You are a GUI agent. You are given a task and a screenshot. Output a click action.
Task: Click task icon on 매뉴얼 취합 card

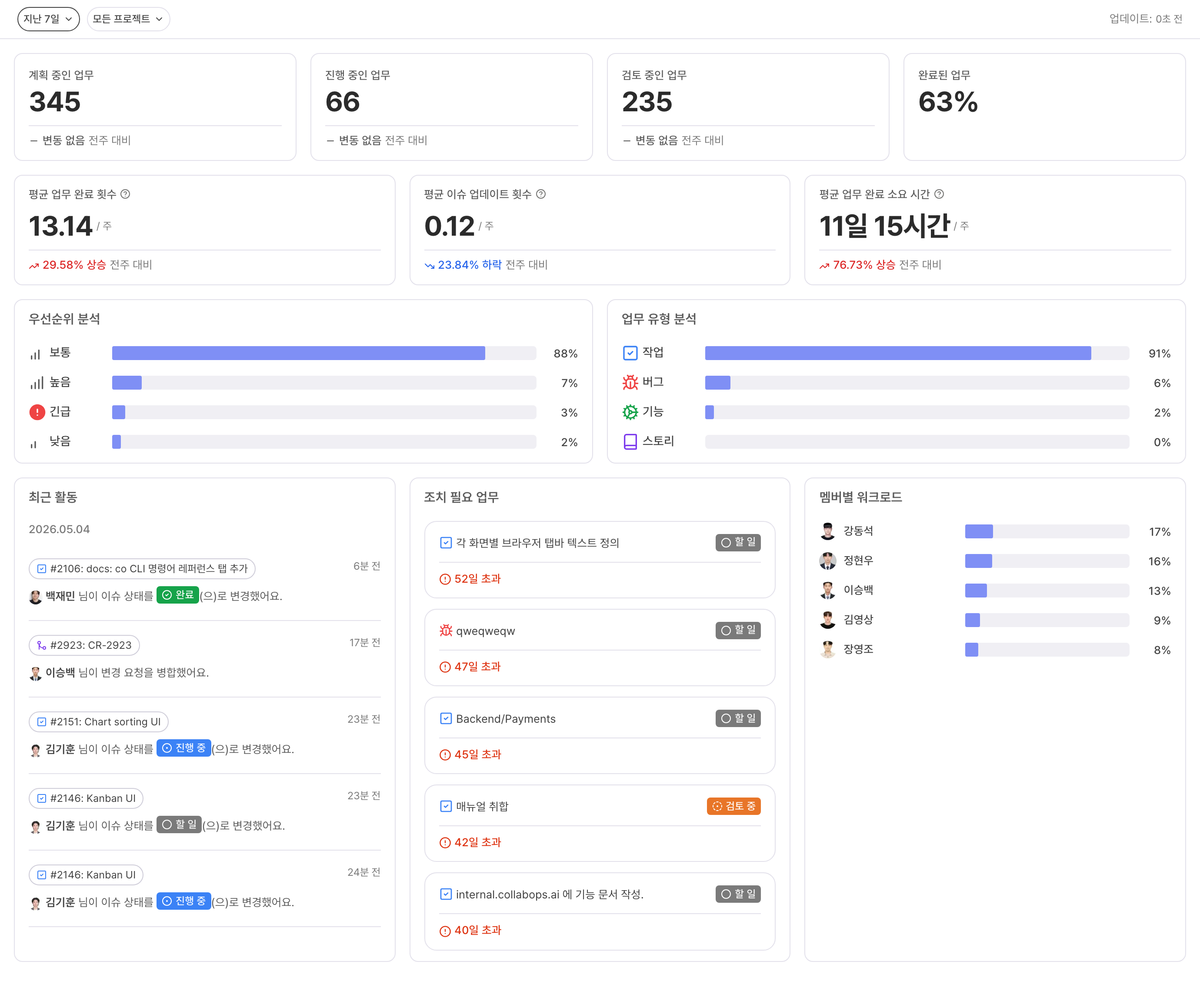(x=446, y=806)
